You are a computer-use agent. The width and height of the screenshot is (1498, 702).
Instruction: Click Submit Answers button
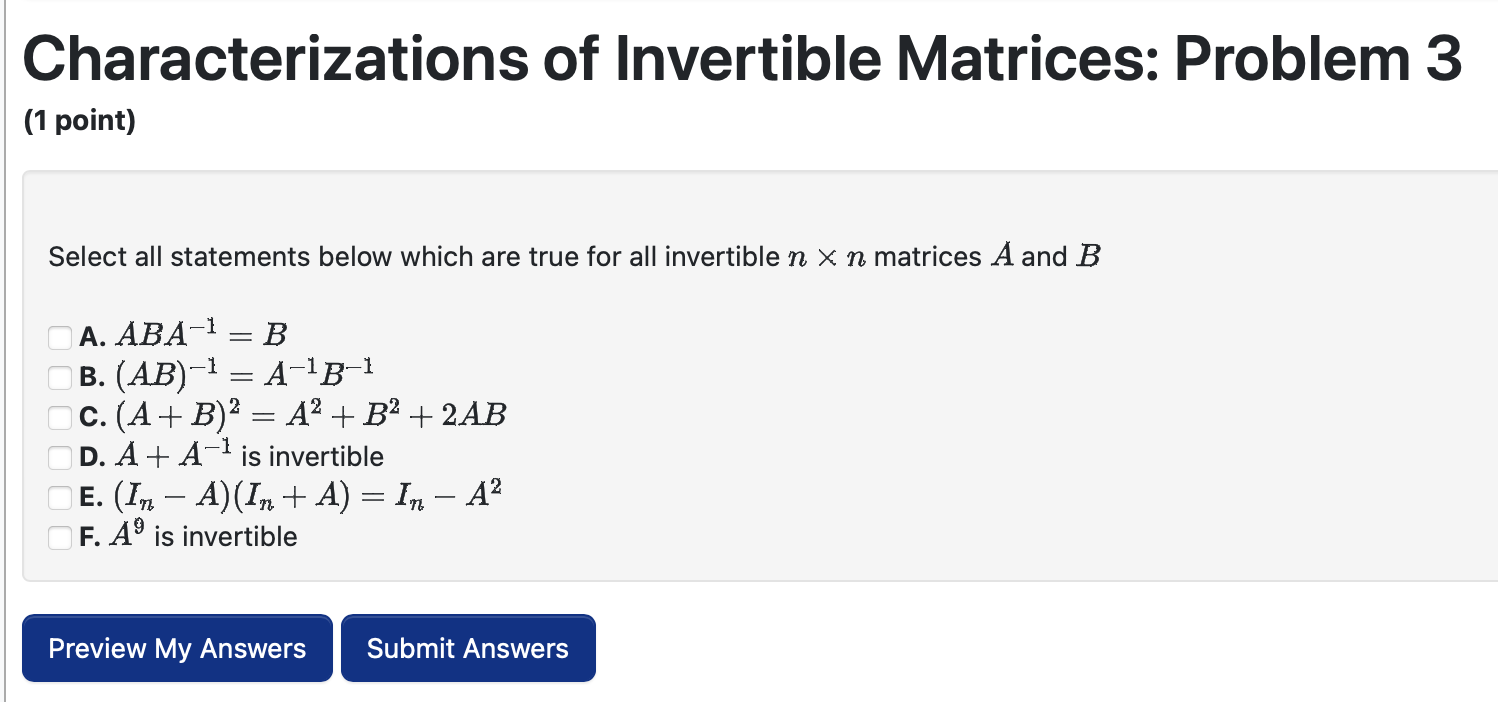click(468, 648)
